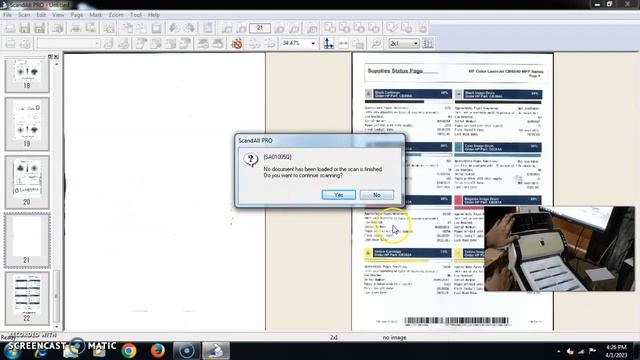Click the magnifier zoom tool icon
The height and width of the screenshot is (360, 640).
pyautogui.click(x=376, y=43)
